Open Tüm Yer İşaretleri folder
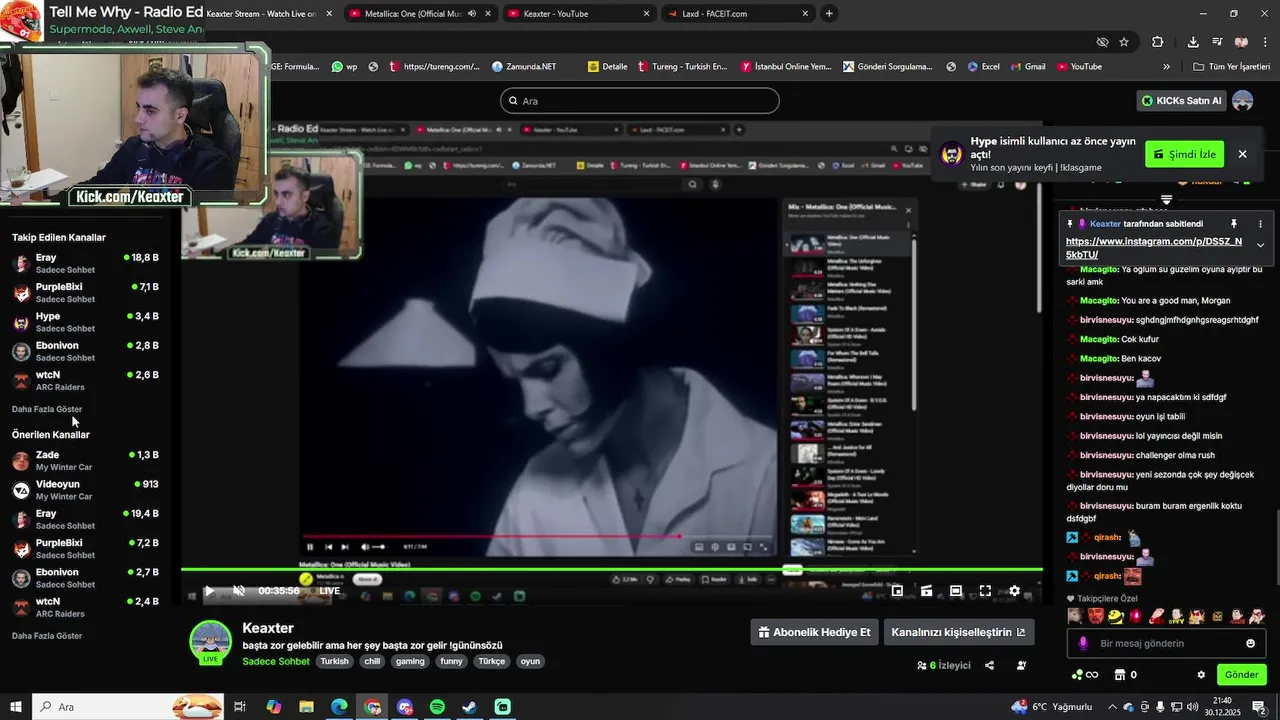 coord(1231,67)
